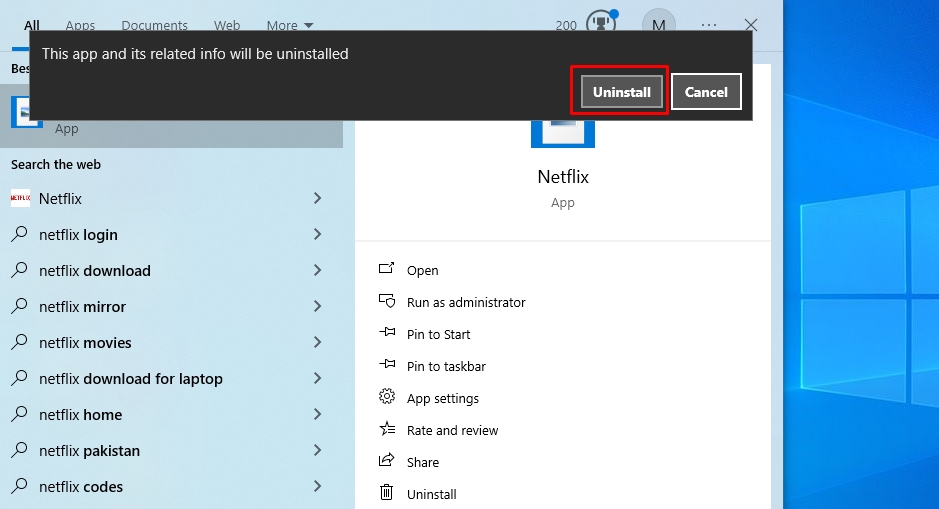This screenshot has height=509, width=939.
Task: Click search icon next to netflix codes
Action: click(19, 485)
